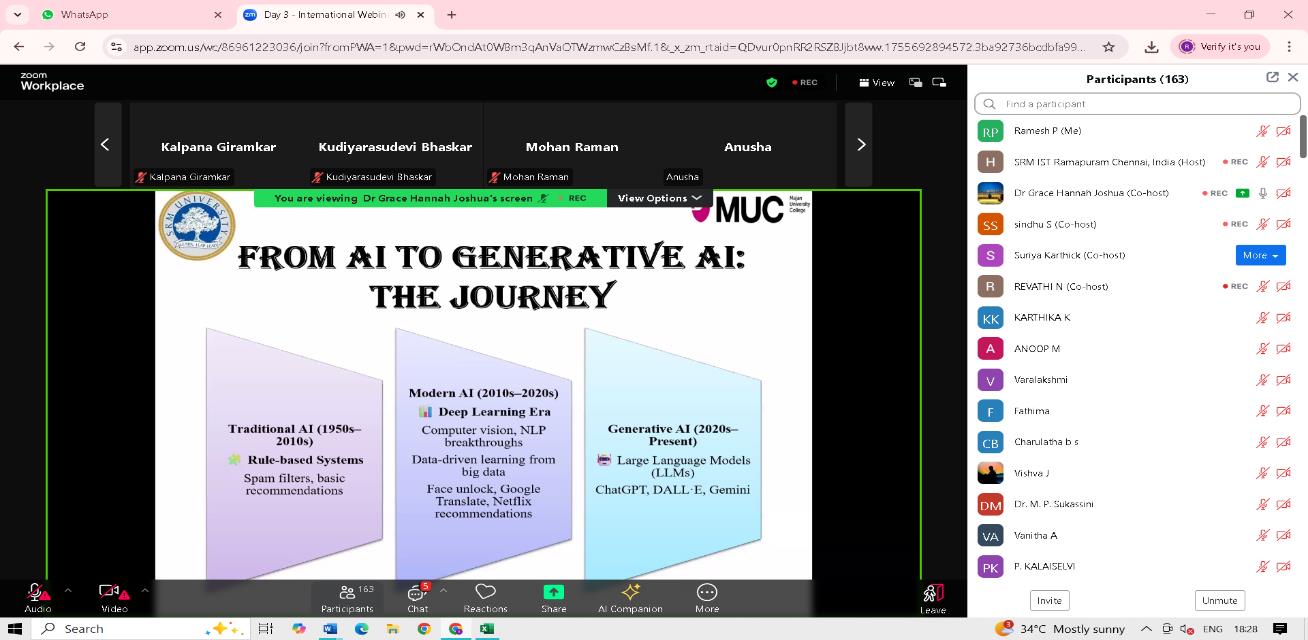
Task: Start screen sharing with green Share icon
Action: pyautogui.click(x=553, y=598)
